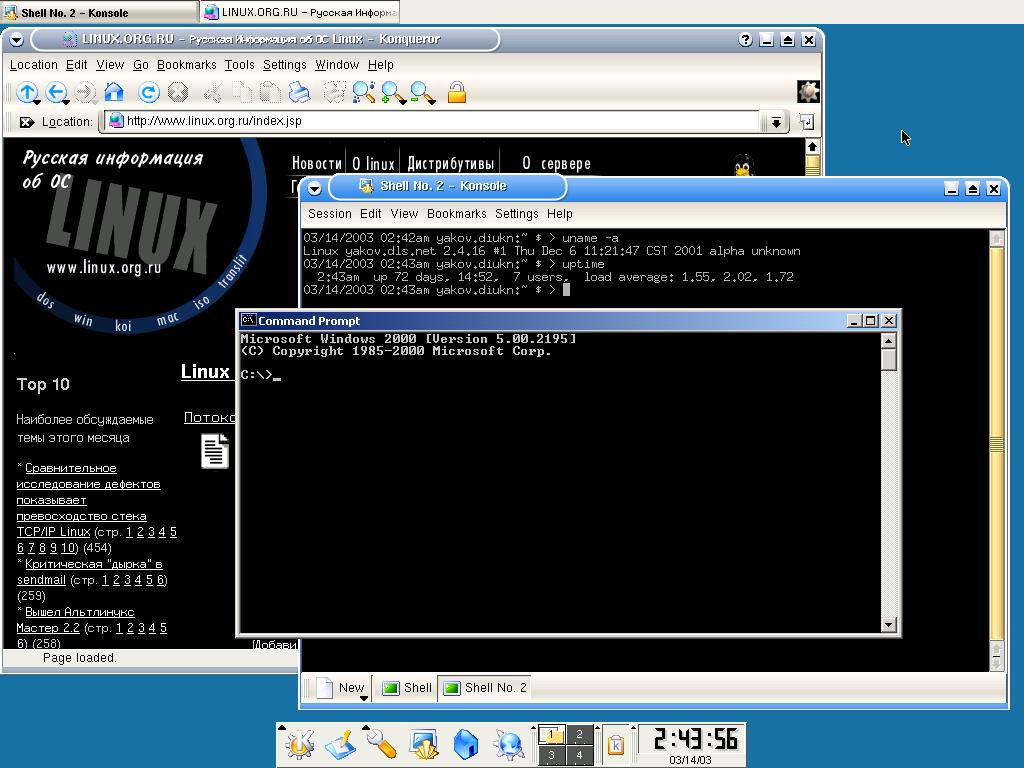Open Konsole window menu arrow in title bar
Screen dimensions: 1024x768
[314, 188]
